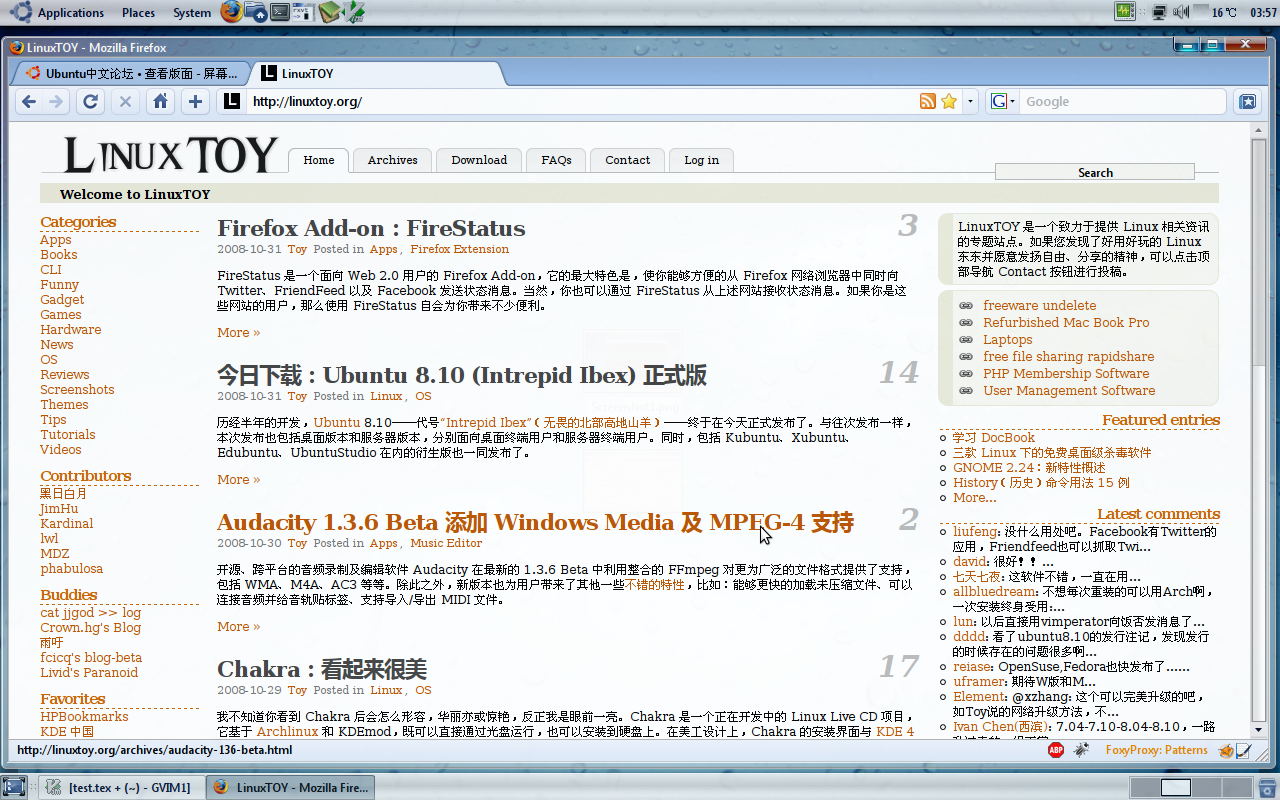Open the bookmarks sidebar icon beside search box
Screen dimensions: 1280x800
1247,101
